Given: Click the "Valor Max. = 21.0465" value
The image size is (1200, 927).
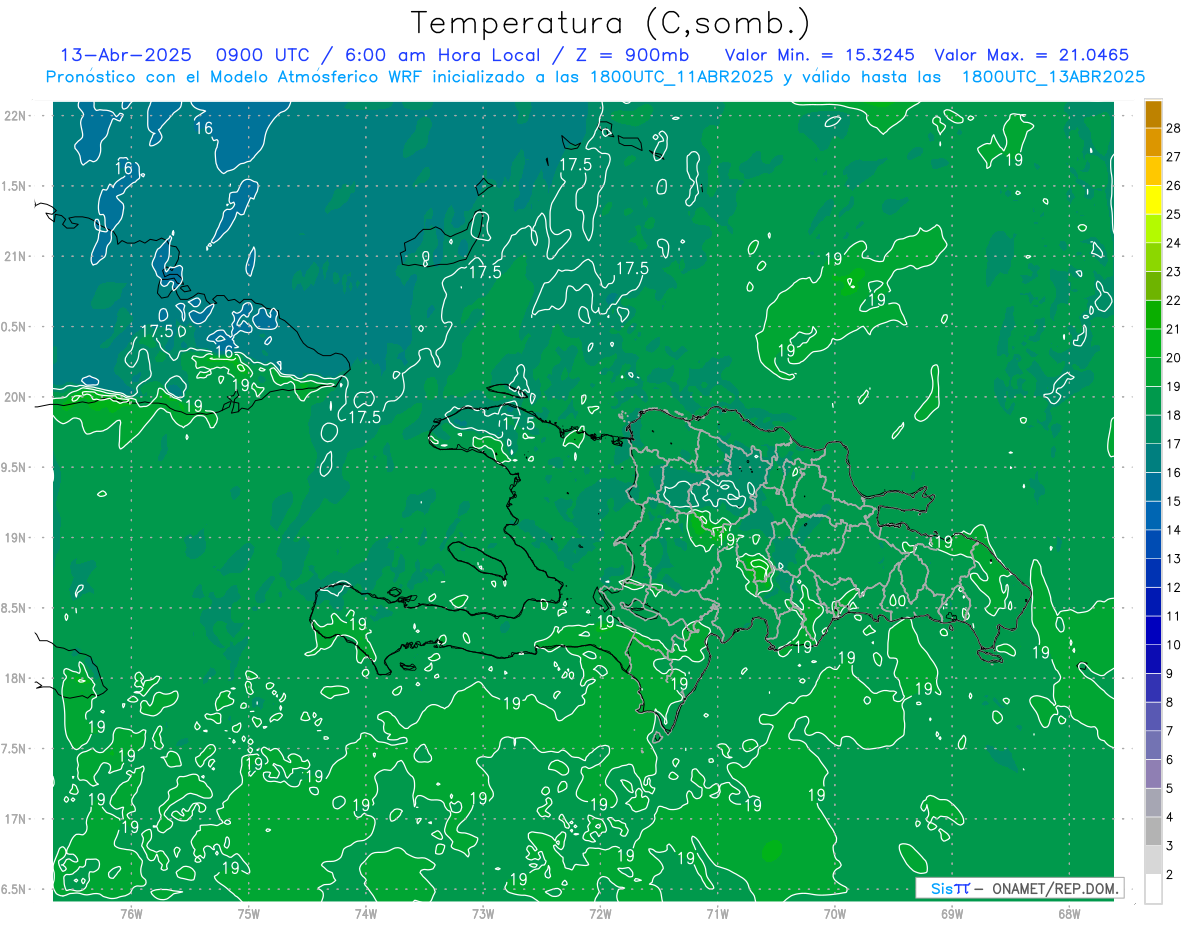Looking at the screenshot, I should coord(1031,55).
